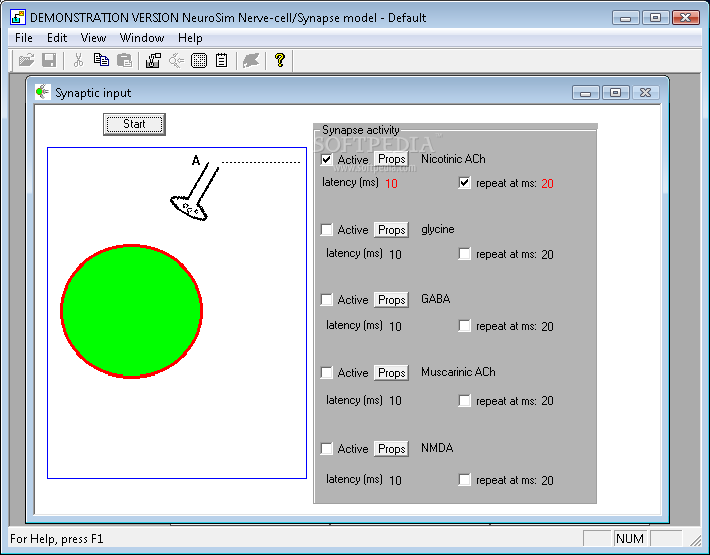Viewport: 710px width, 555px height.
Task: Click the Synaptic input window icon
Action: point(42,92)
